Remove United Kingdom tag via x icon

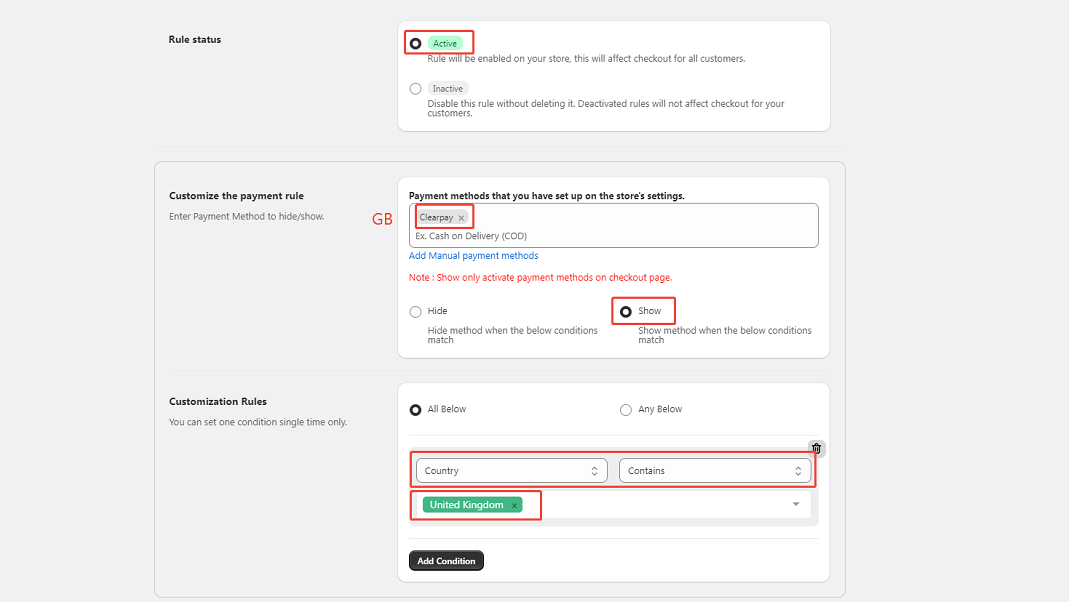click(514, 506)
